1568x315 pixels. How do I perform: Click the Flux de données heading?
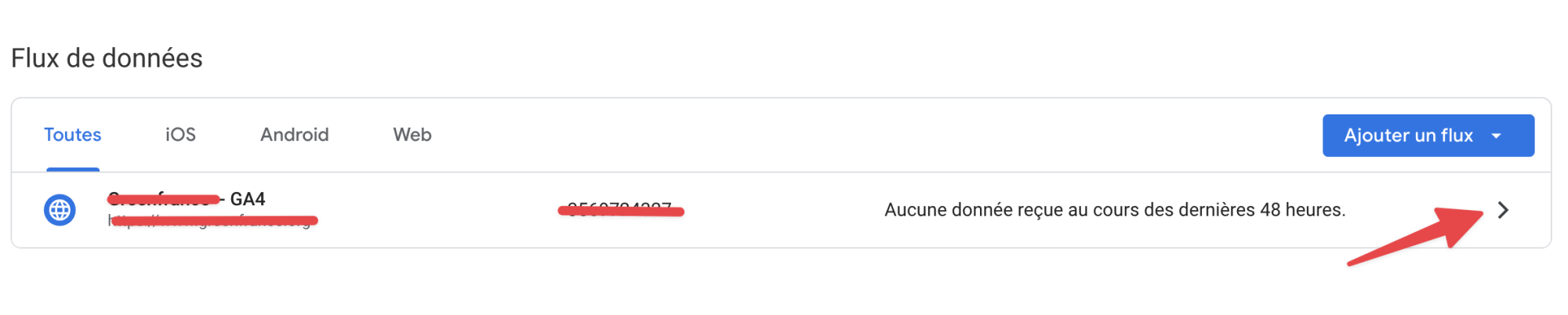tap(107, 58)
